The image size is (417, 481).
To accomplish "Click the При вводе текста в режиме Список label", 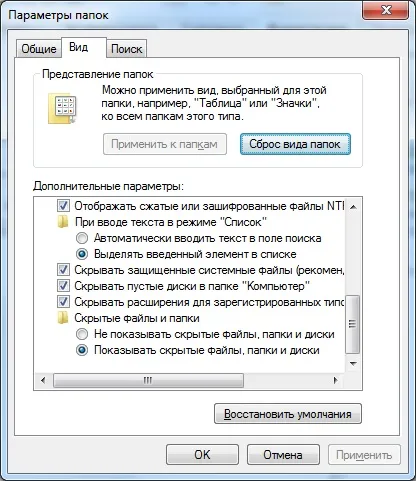I will [171, 222].
